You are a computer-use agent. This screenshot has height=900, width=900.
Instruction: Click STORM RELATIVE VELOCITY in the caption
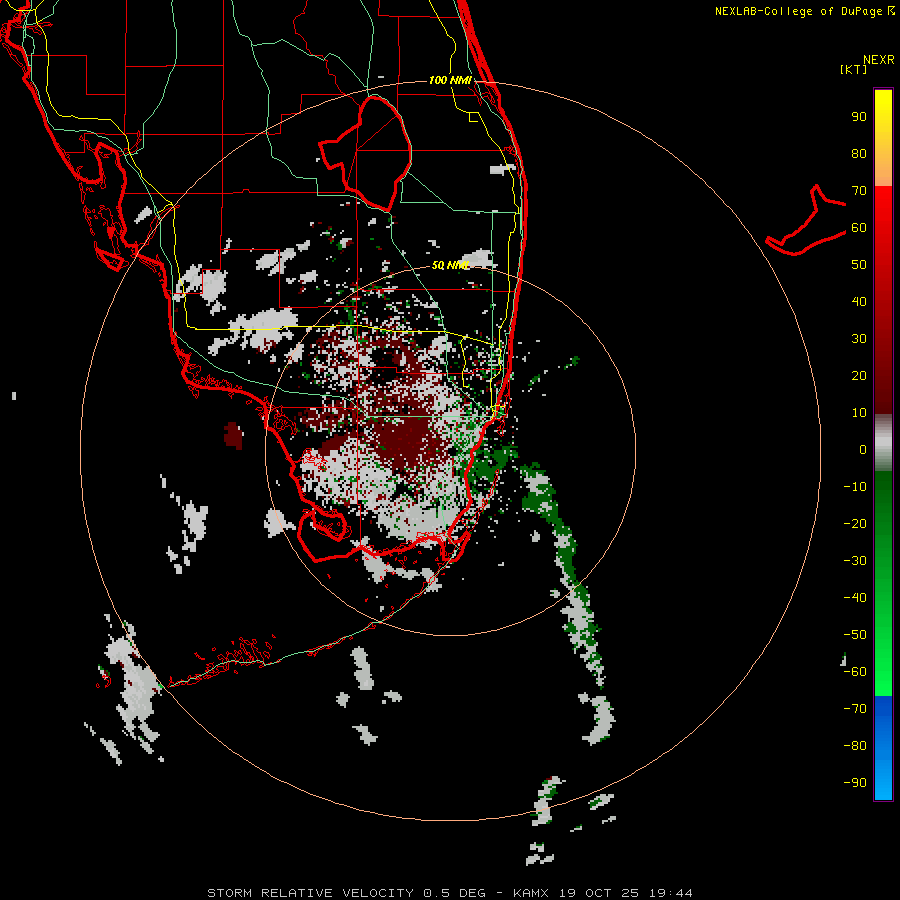coord(310,893)
